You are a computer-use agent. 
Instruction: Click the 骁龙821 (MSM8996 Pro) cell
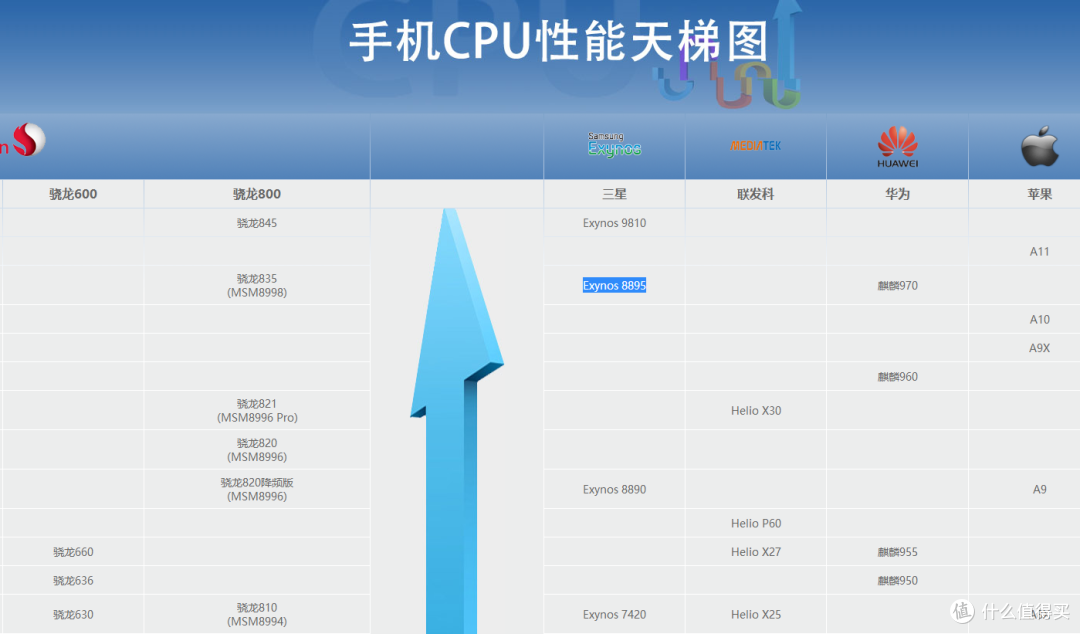click(x=257, y=410)
